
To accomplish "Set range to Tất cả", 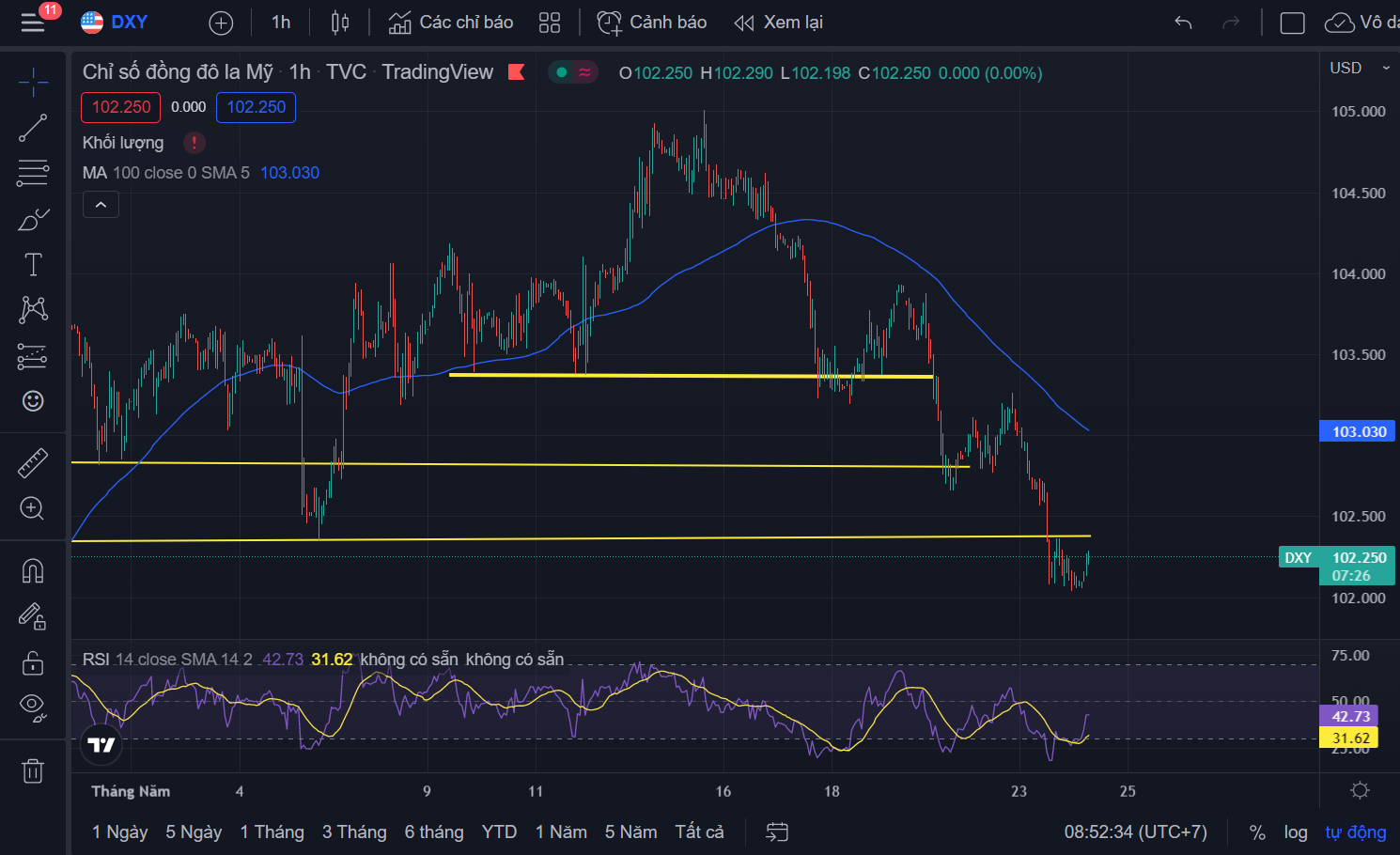I will coord(699,832).
